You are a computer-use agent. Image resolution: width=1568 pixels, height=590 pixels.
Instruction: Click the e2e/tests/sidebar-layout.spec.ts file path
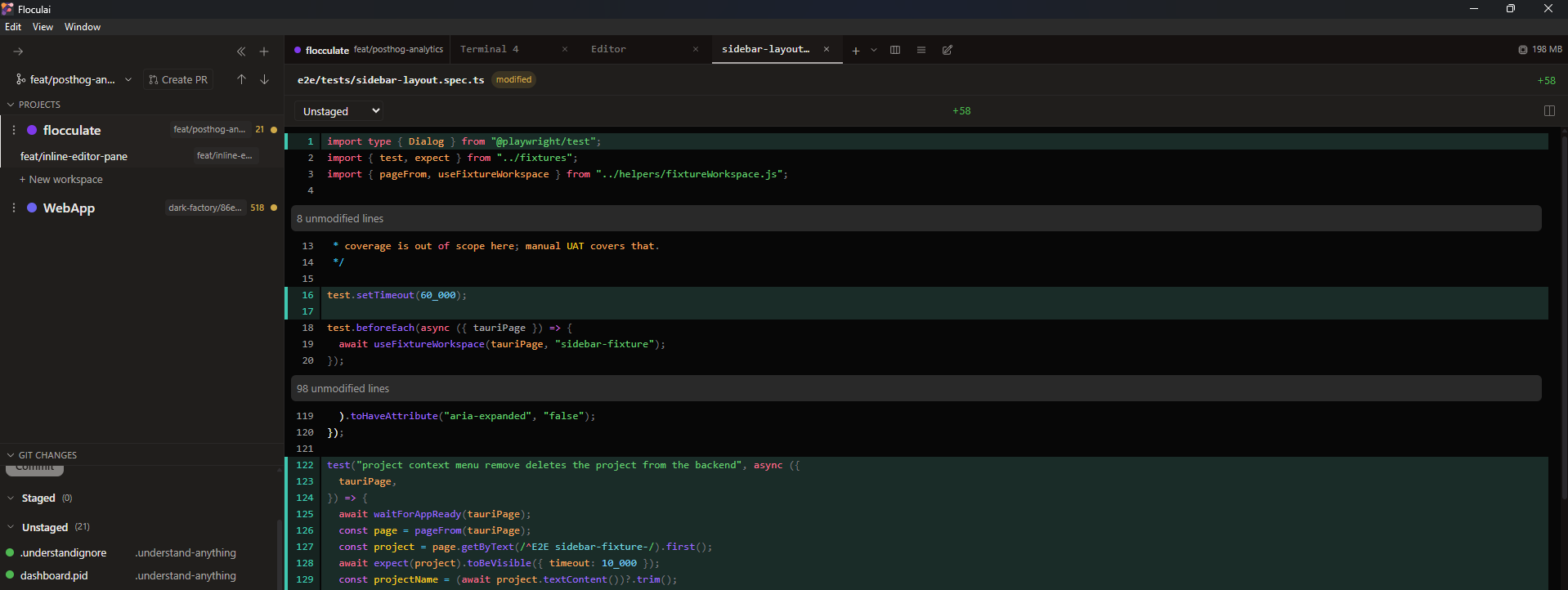pos(391,80)
